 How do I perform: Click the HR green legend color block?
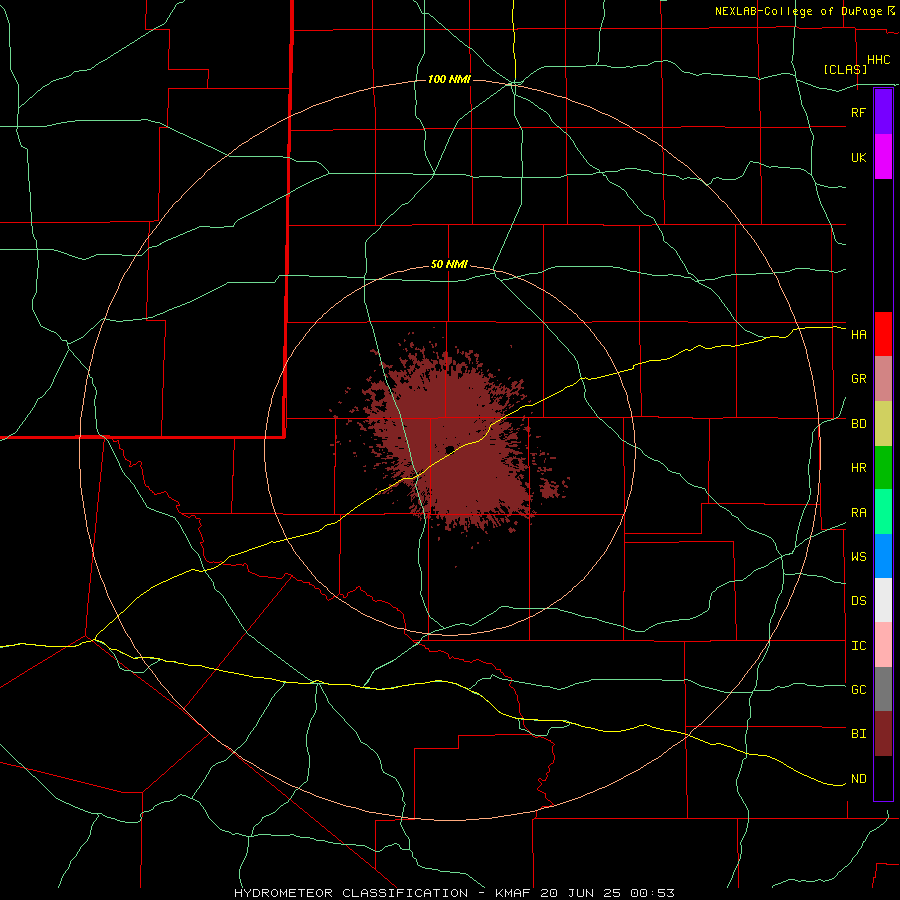pyautogui.click(x=883, y=468)
